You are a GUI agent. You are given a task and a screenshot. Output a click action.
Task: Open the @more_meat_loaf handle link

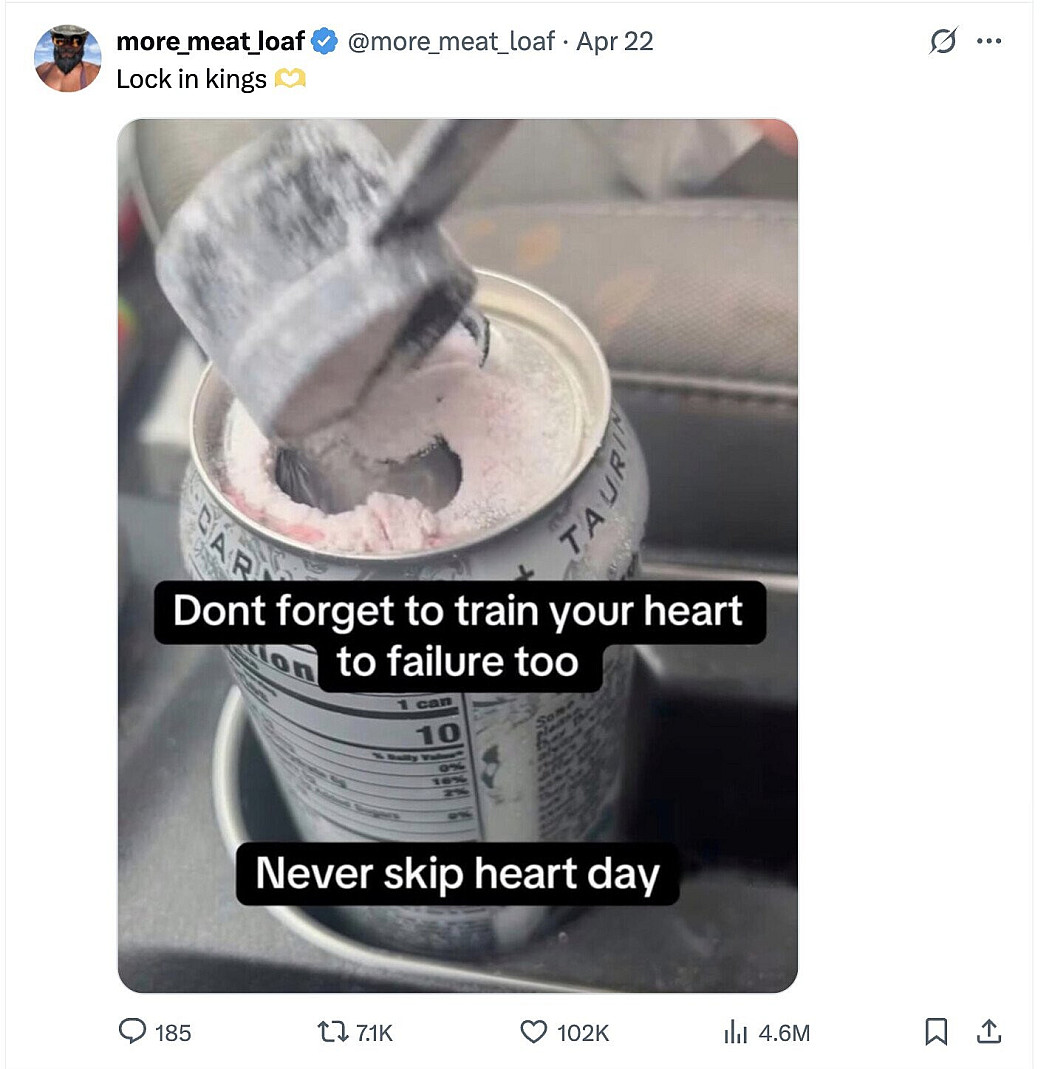click(x=450, y=42)
